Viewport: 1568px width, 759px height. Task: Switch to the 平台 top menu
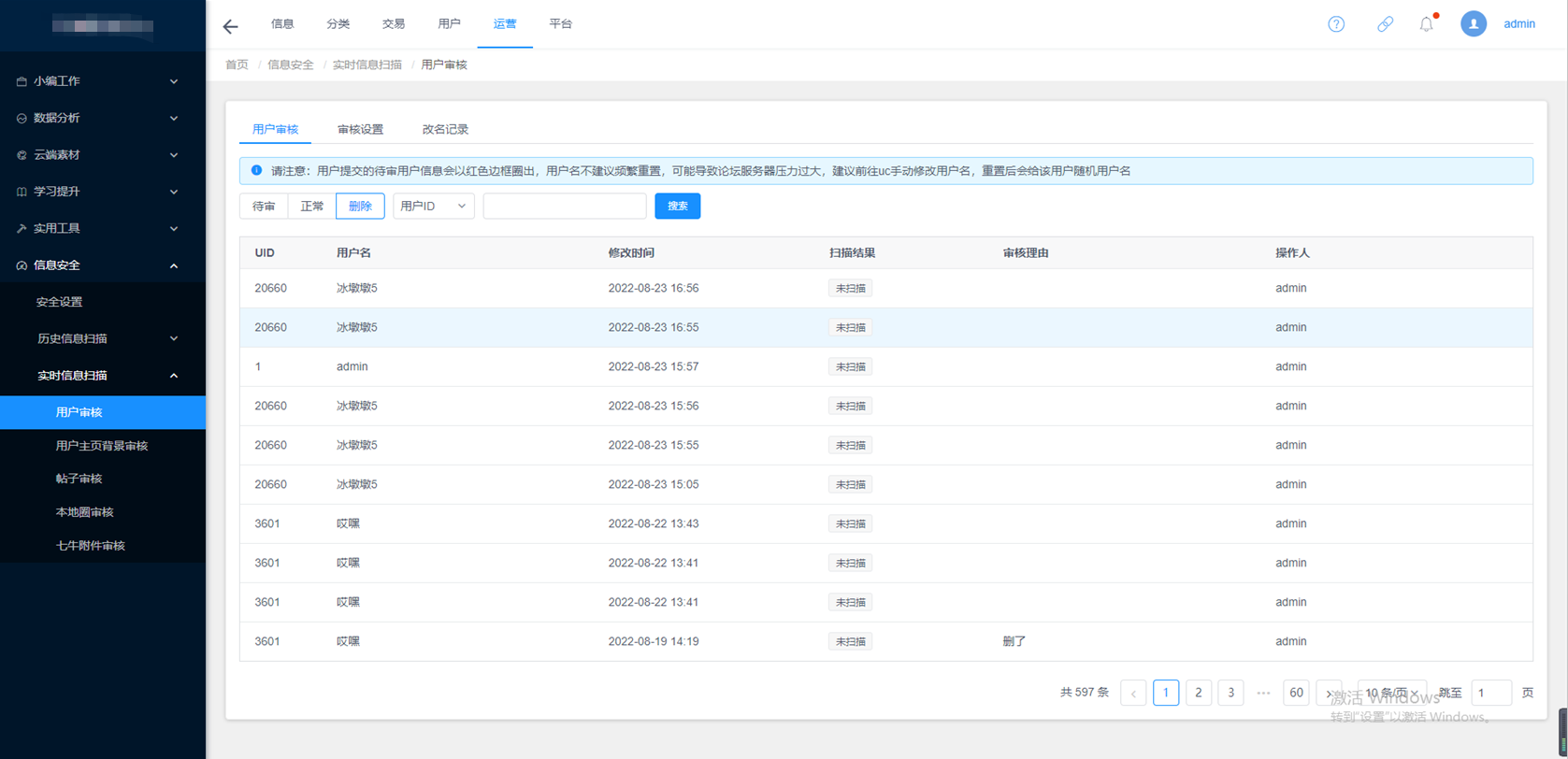click(x=561, y=24)
